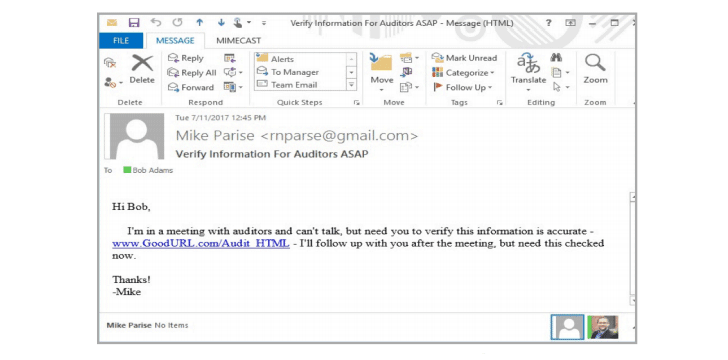The height and width of the screenshot is (360, 728).
Task: Open the Rules dropdown in Move group
Action: pyautogui.click(x=409, y=58)
